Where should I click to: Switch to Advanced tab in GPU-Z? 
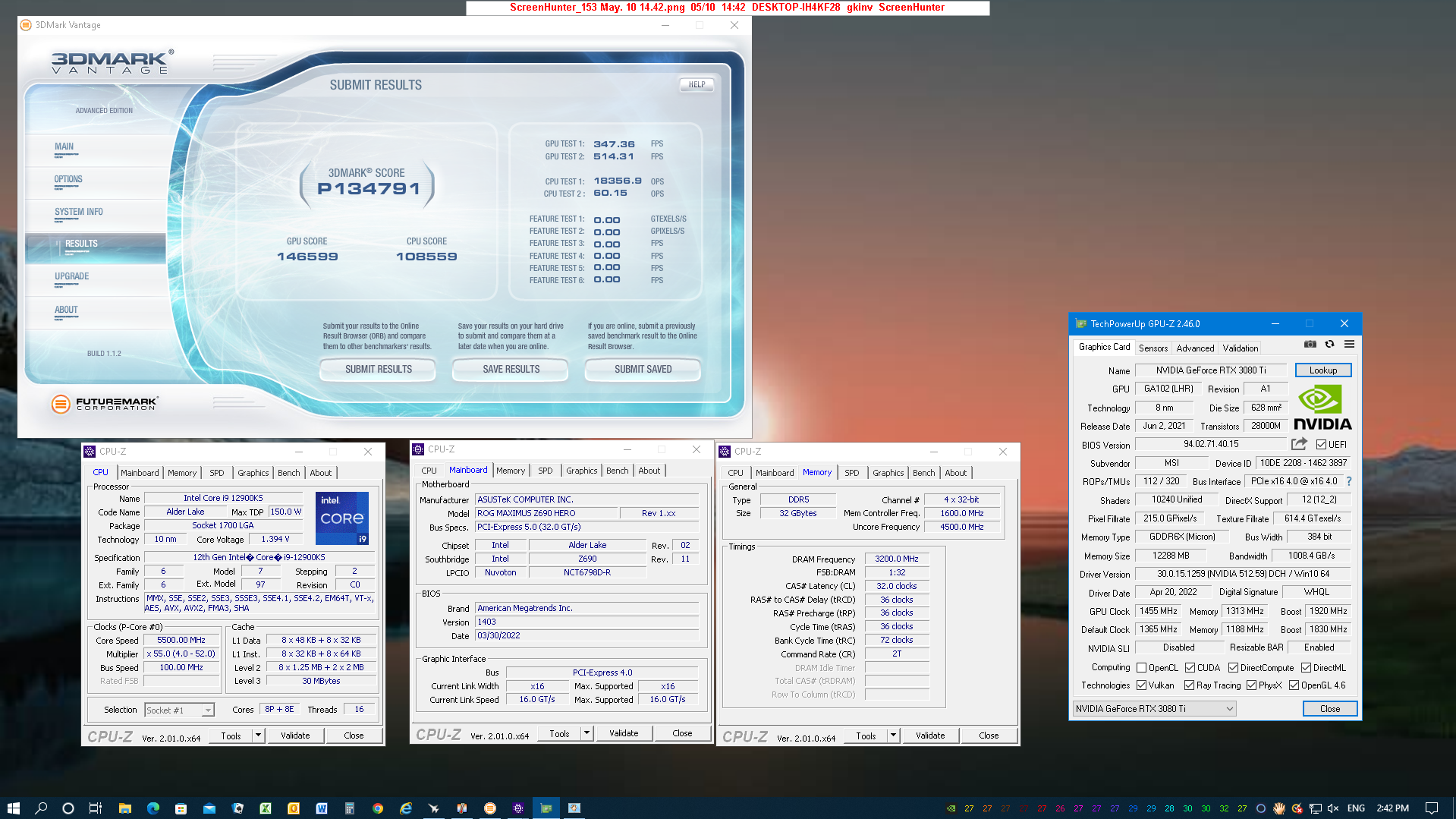click(x=1195, y=348)
